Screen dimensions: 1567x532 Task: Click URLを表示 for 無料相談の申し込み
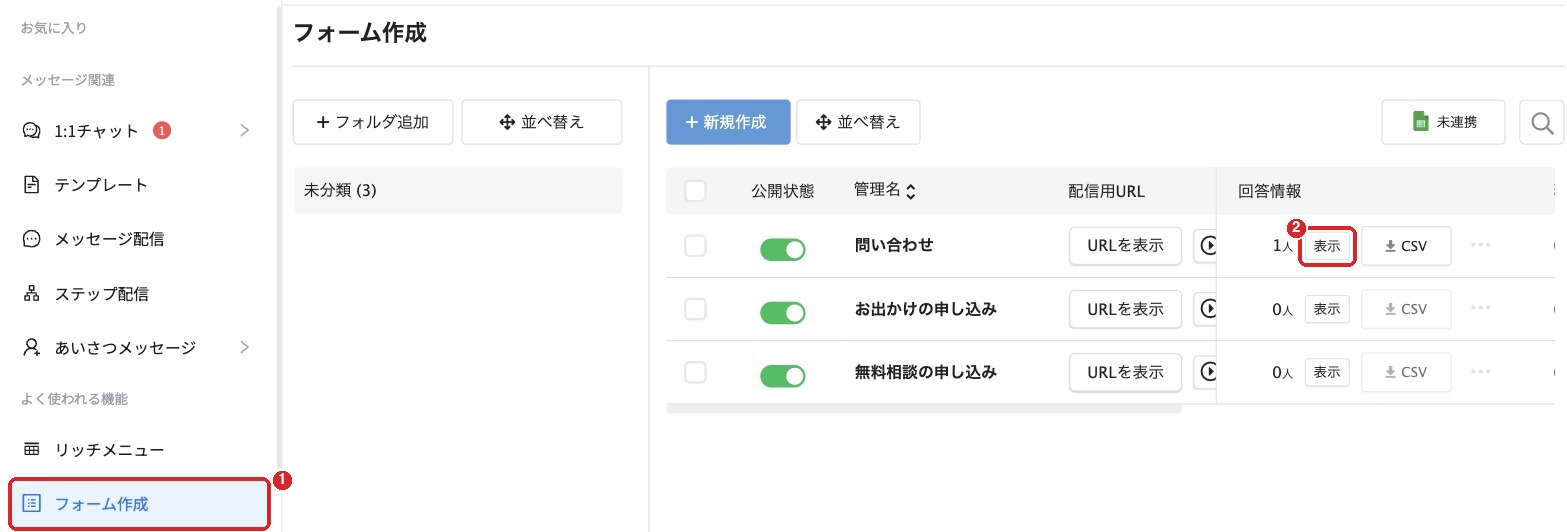pyautogui.click(x=1126, y=372)
